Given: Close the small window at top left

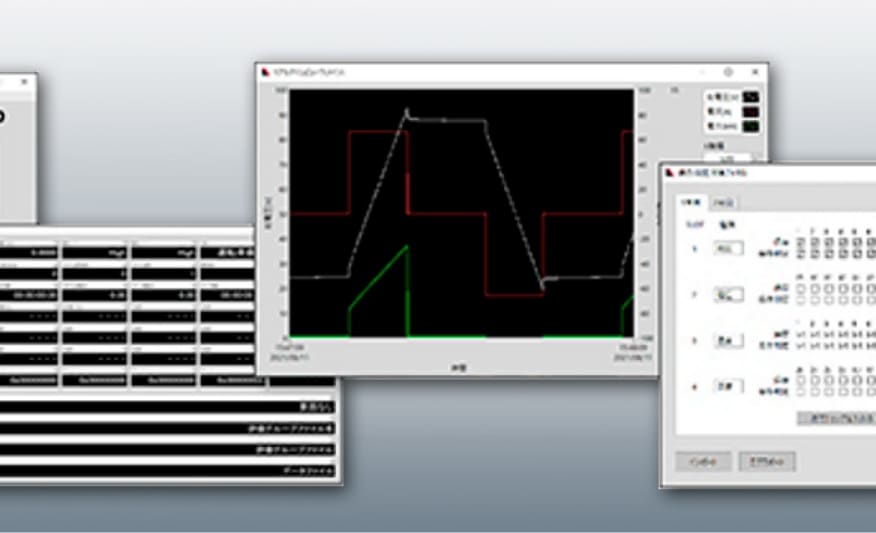Looking at the screenshot, I should click(x=24, y=82).
